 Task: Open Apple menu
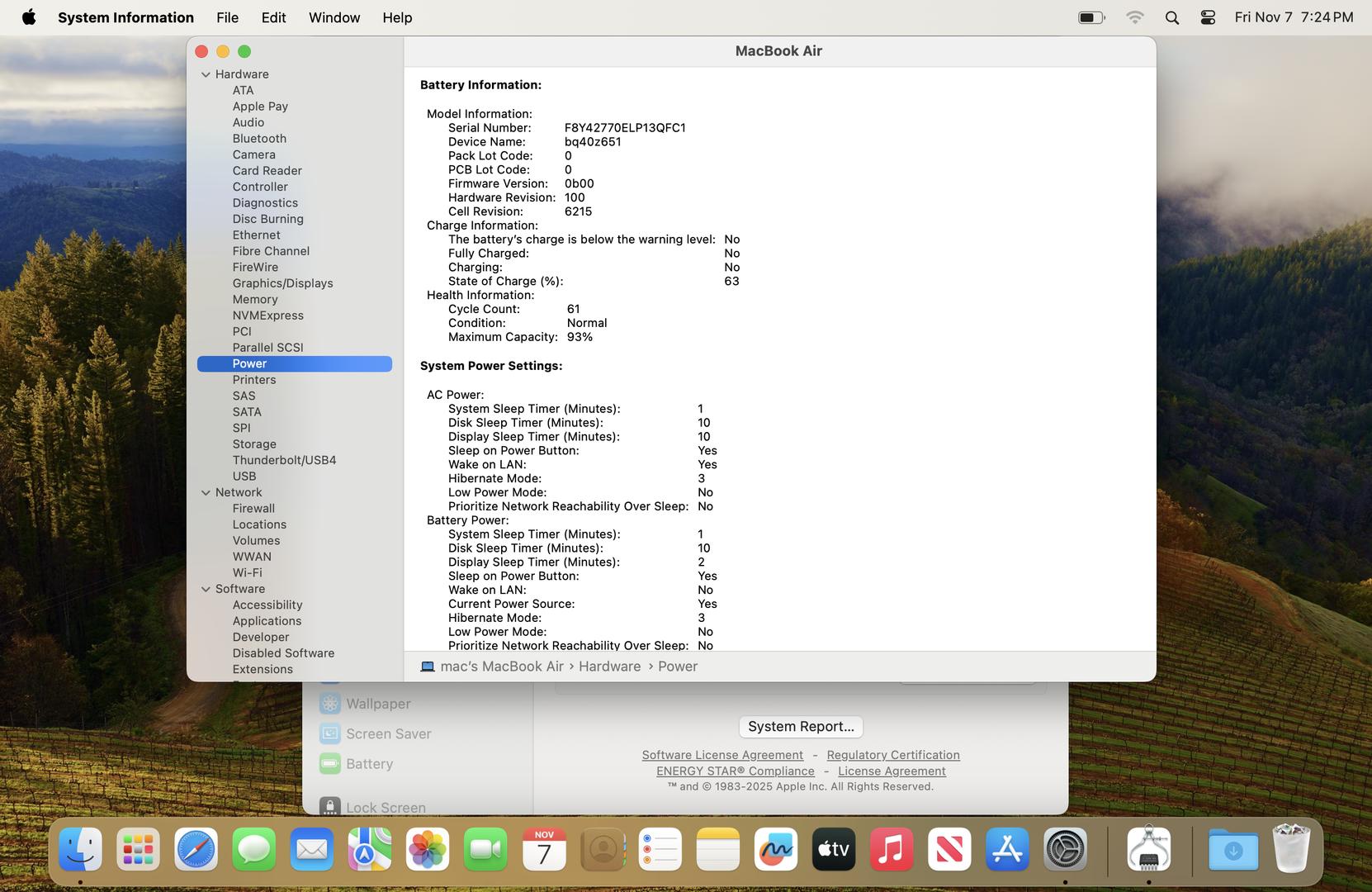point(29,17)
